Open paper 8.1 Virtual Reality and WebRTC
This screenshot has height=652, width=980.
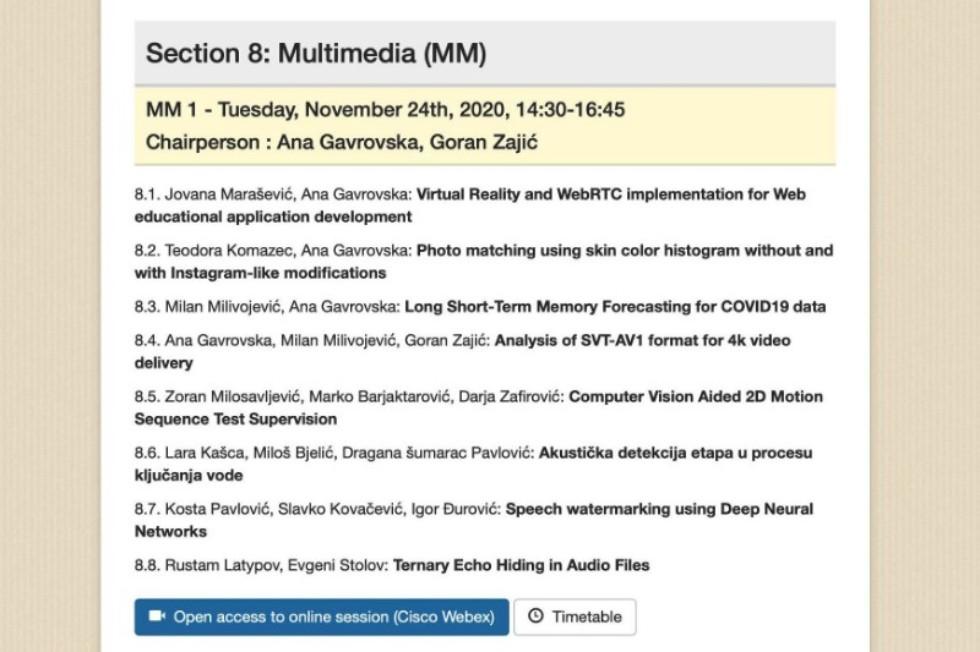(x=610, y=194)
